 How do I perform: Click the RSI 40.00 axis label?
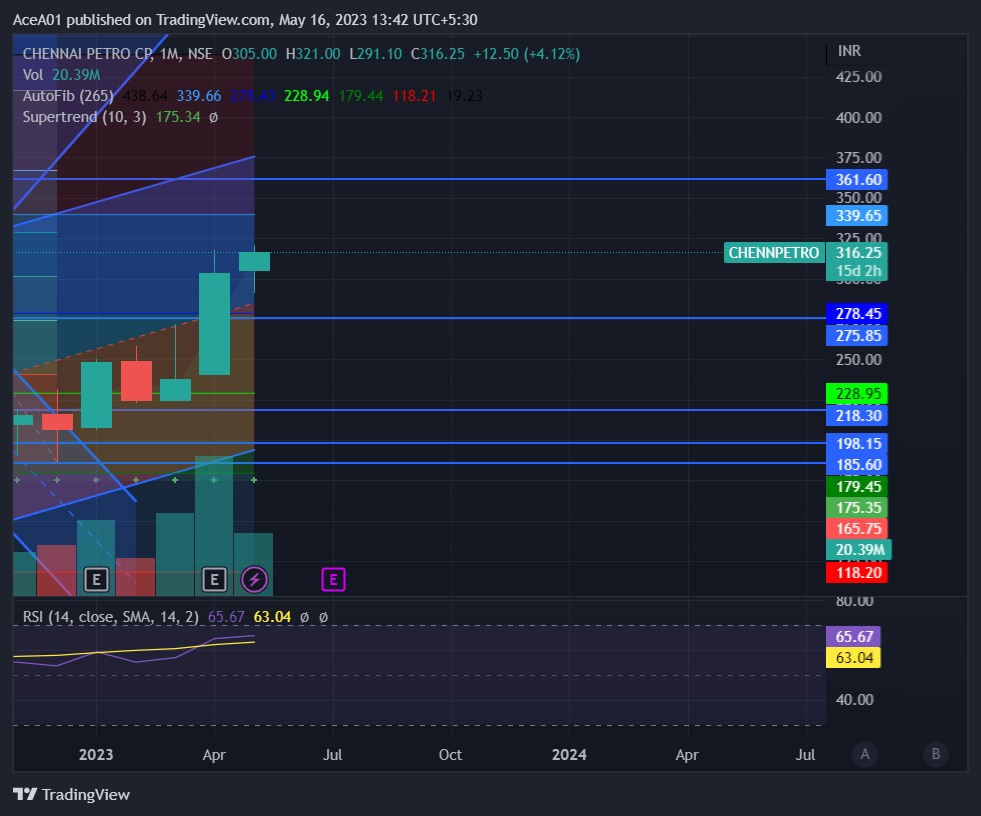[x=854, y=700]
